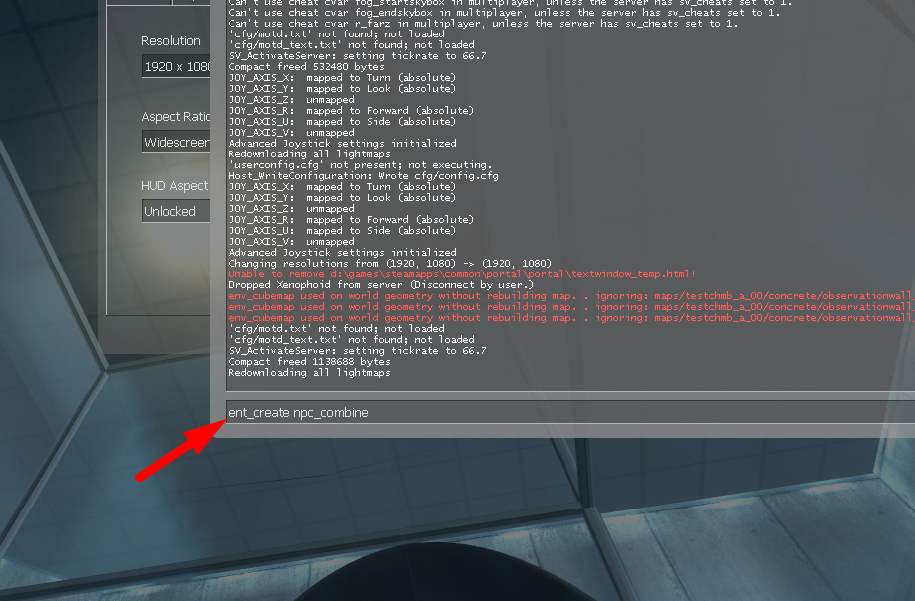Click 'Compact freed 1138688 bytes' line
Image resolution: width=915 pixels, height=601 pixels.
pos(309,362)
